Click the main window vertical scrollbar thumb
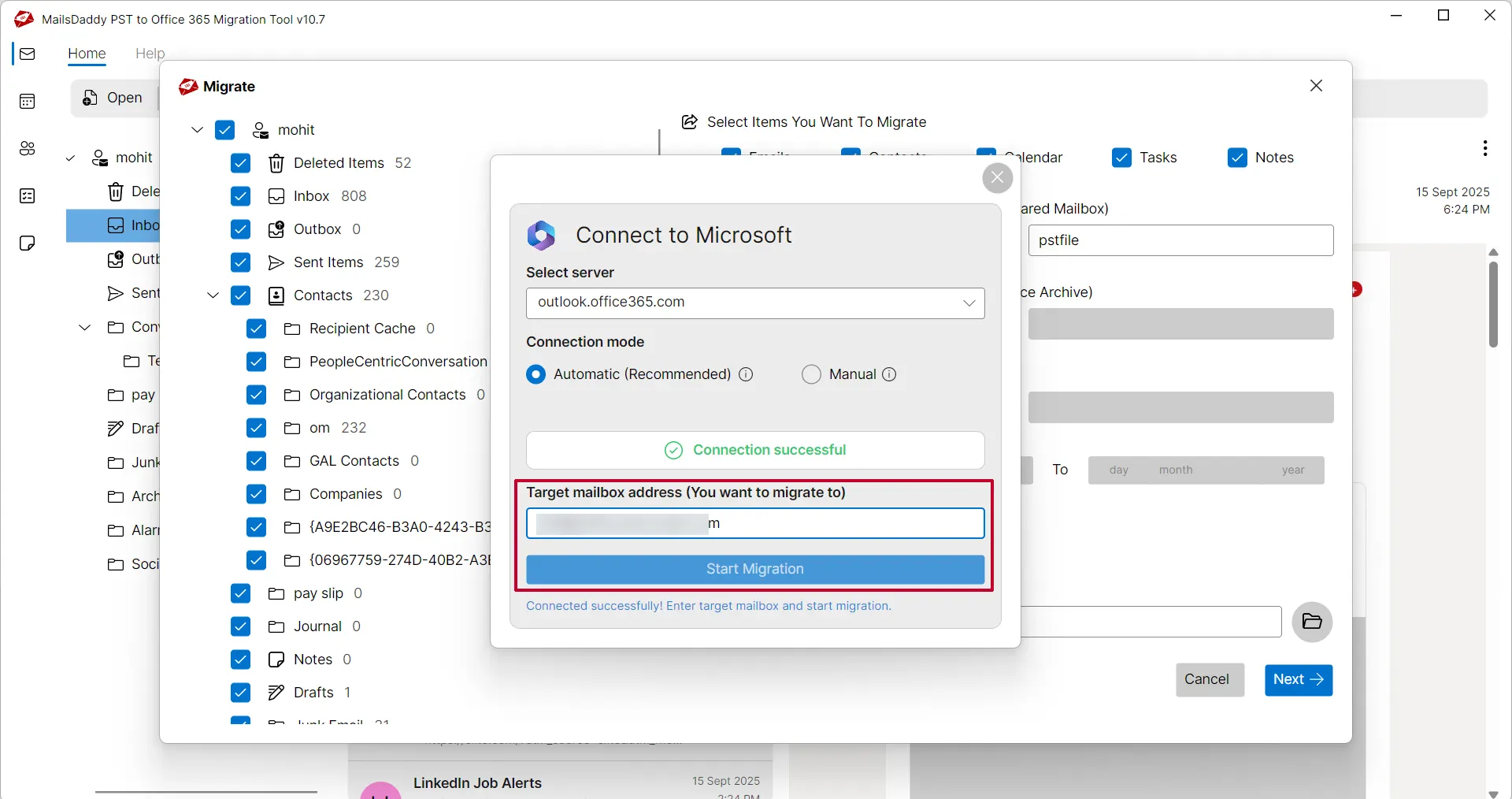Image resolution: width=1512 pixels, height=799 pixels. 1493,303
